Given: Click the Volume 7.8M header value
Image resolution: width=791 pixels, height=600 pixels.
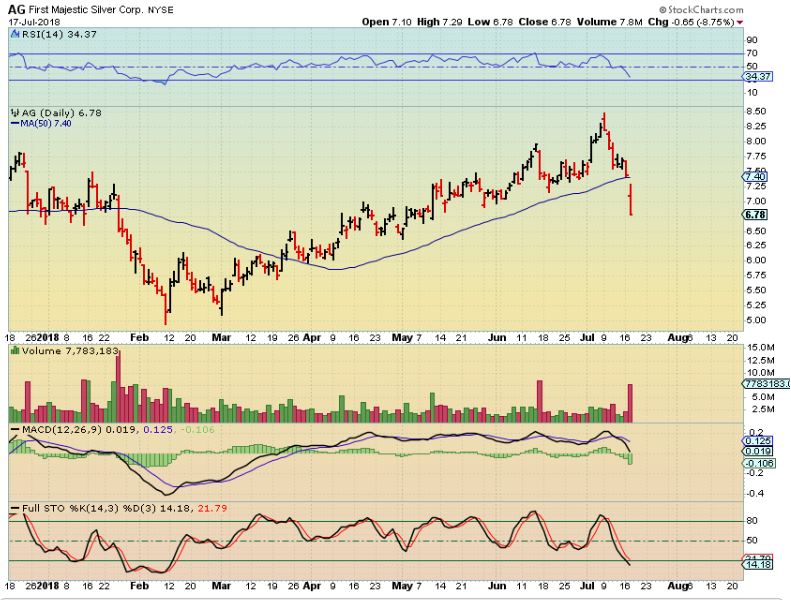Looking at the screenshot, I should [610, 22].
